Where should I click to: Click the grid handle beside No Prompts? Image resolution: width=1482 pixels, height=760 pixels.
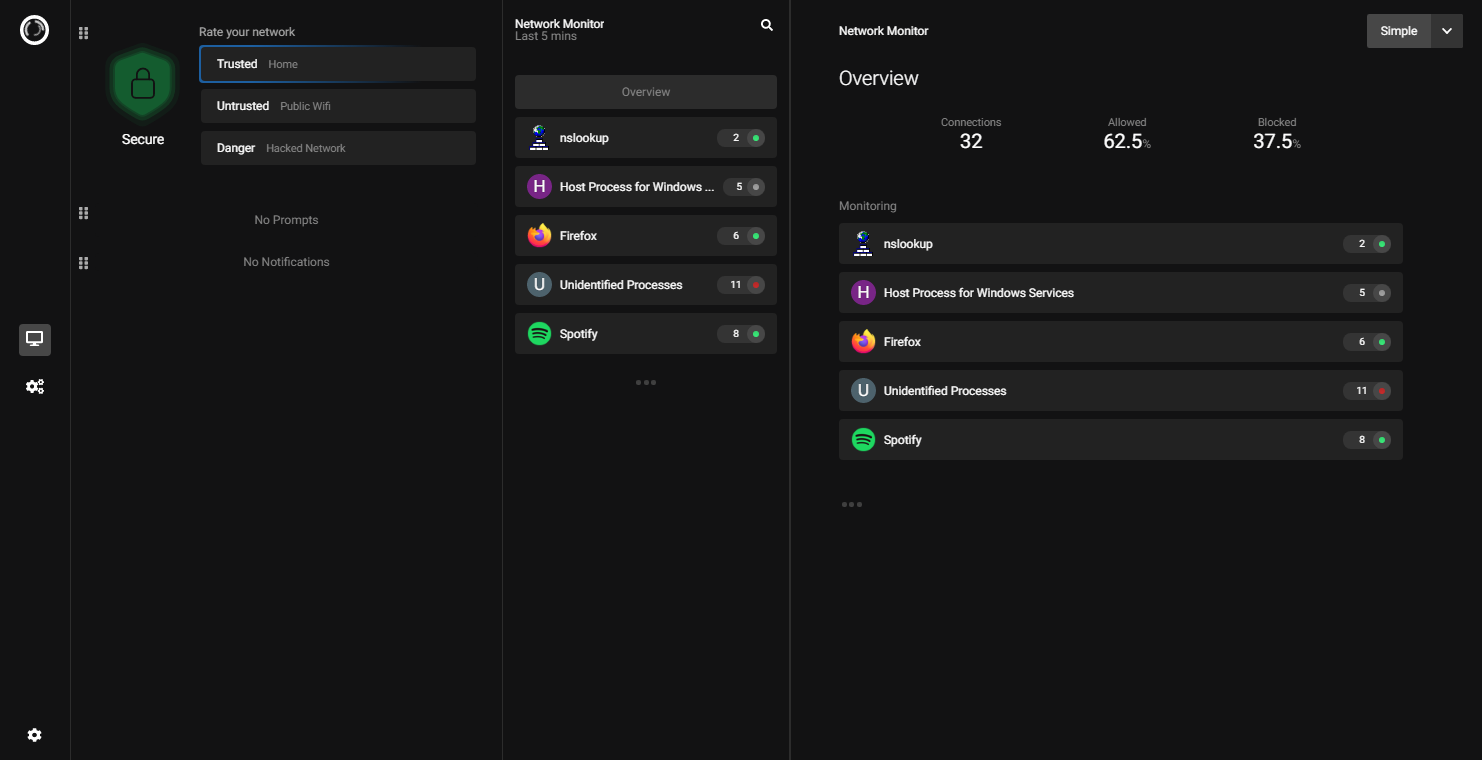[x=84, y=213]
